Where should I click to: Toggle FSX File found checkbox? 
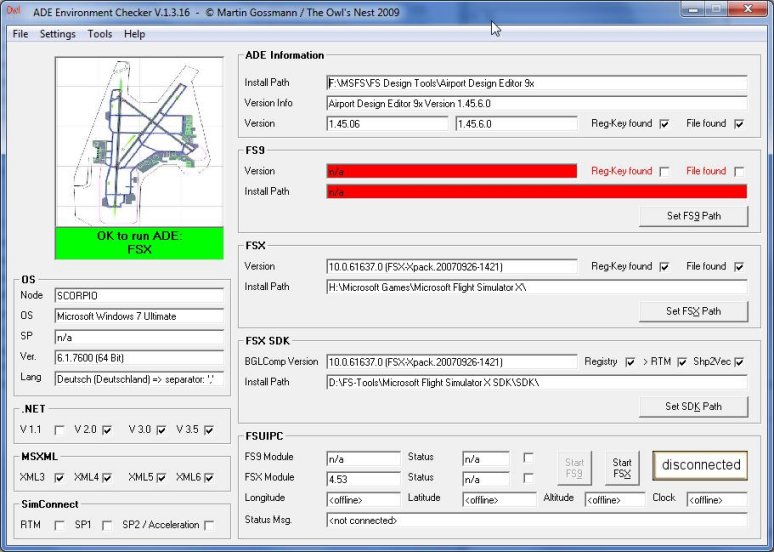pos(739,267)
